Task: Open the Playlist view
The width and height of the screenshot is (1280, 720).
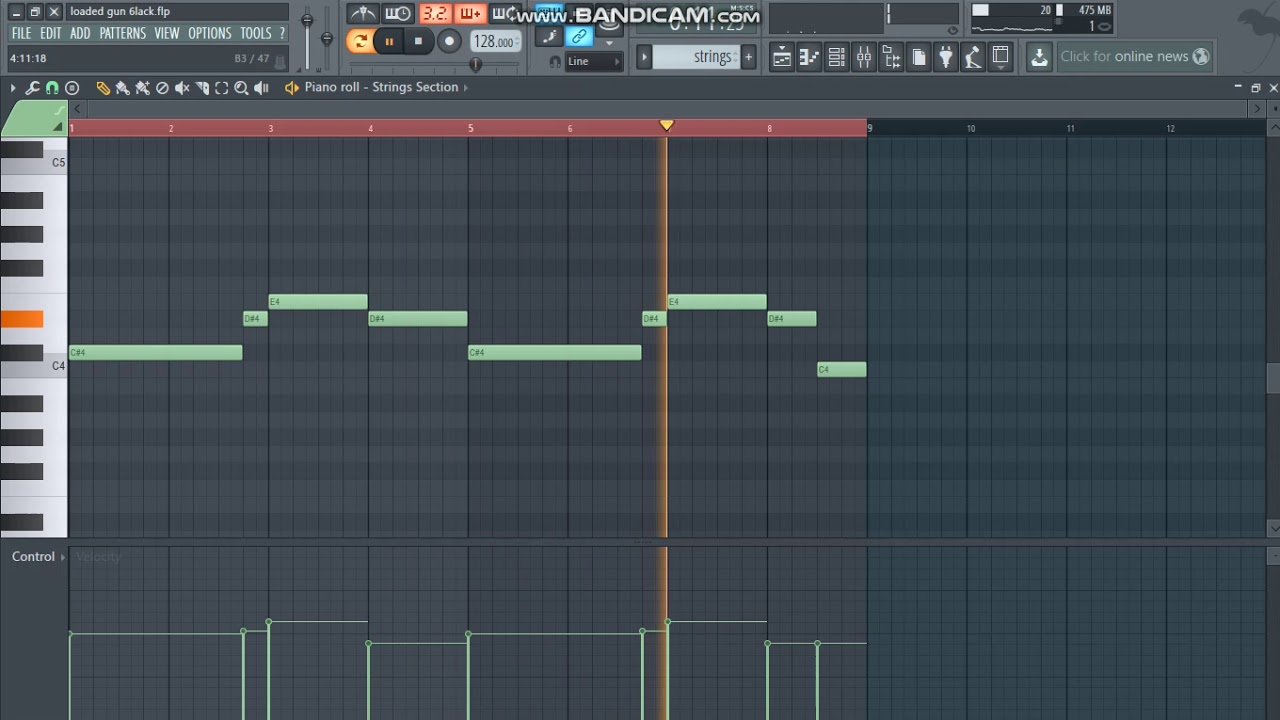Action: [782, 57]
